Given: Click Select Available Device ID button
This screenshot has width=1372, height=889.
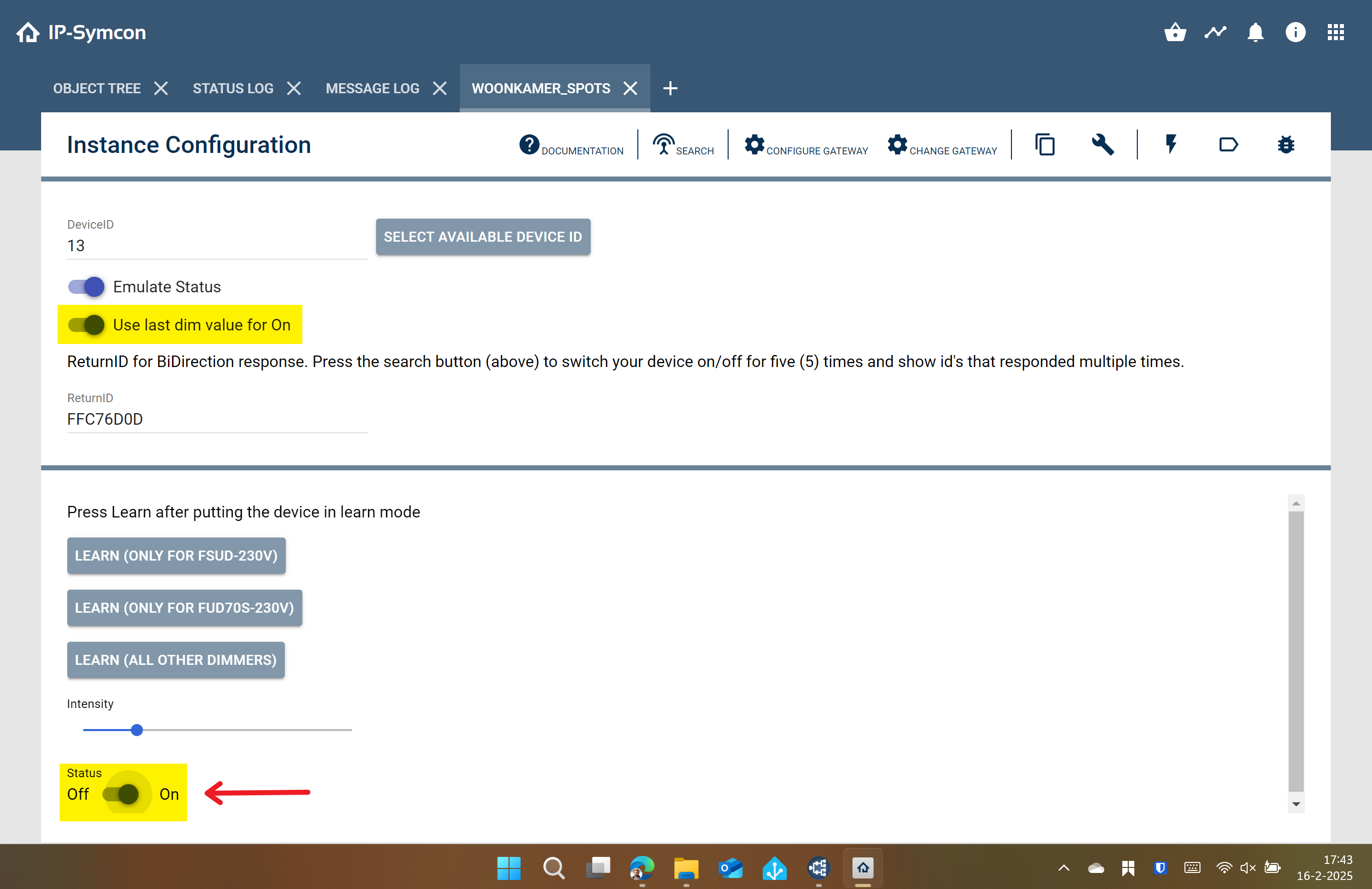Looking at the screenshot, I should 483,236.
